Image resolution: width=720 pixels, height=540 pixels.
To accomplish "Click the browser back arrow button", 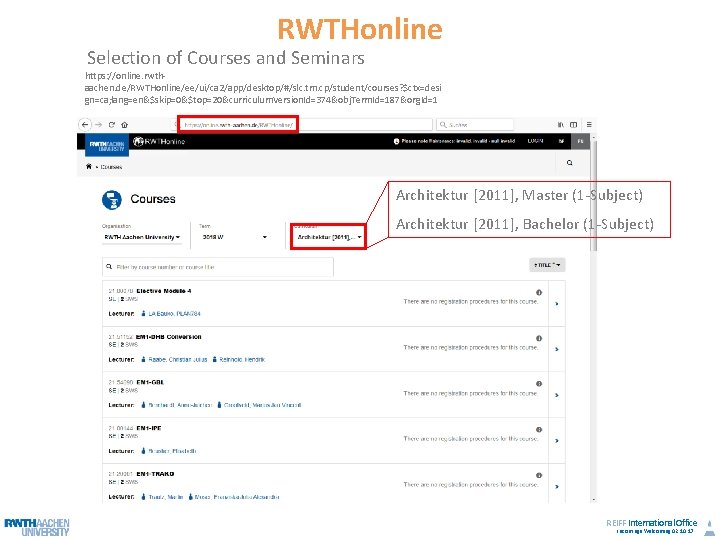I will (x=85, y=124).
